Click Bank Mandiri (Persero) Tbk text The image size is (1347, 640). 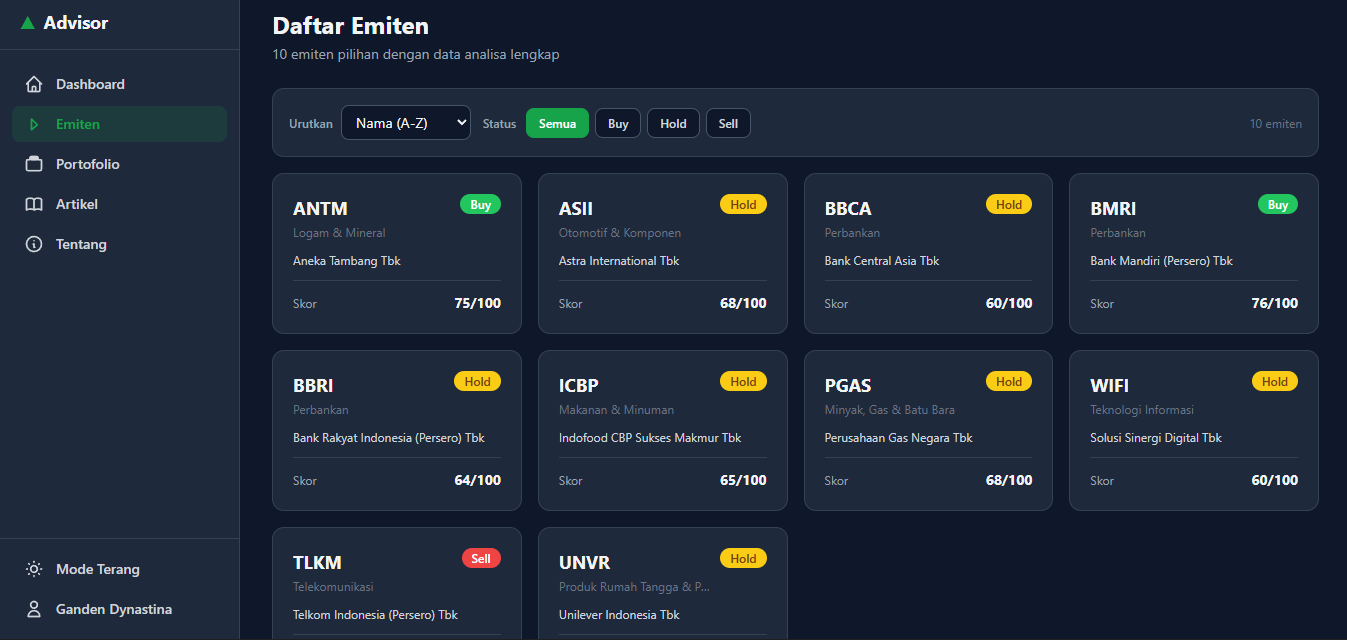(x=1161, y=261)
